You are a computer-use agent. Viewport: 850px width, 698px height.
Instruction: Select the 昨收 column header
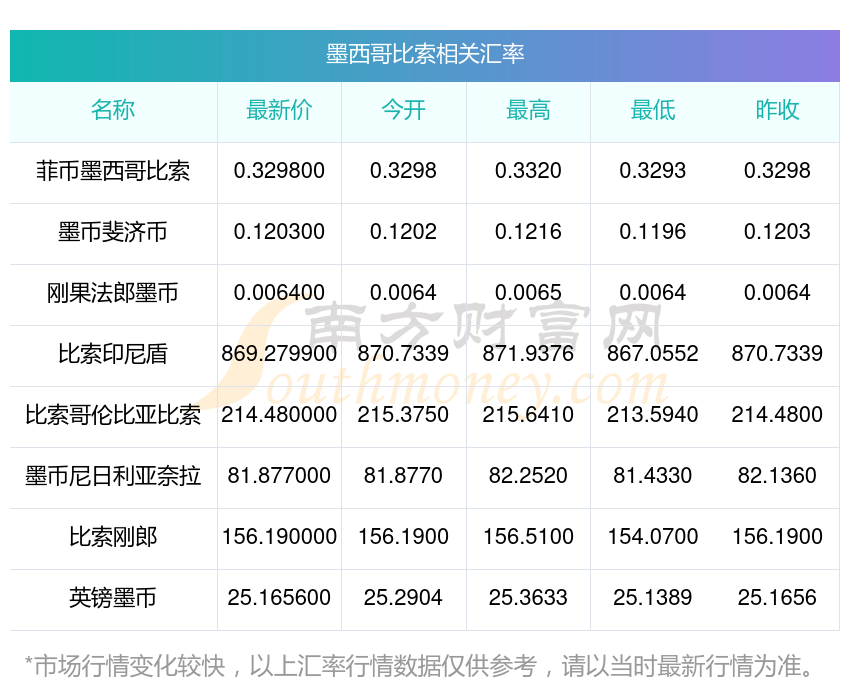tap(777, 110)
